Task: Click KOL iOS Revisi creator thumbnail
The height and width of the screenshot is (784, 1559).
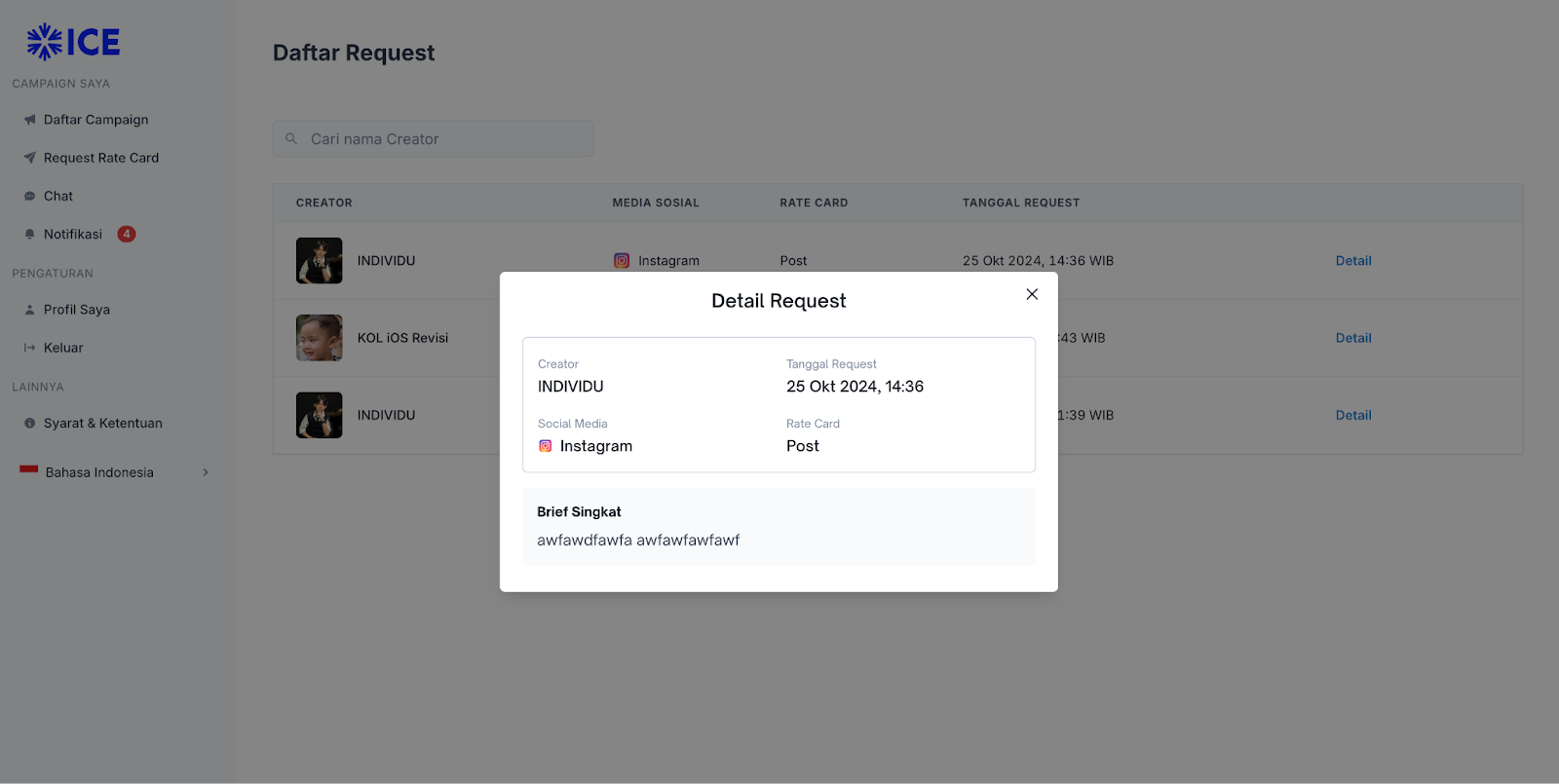Action: [x=320, y=338]
